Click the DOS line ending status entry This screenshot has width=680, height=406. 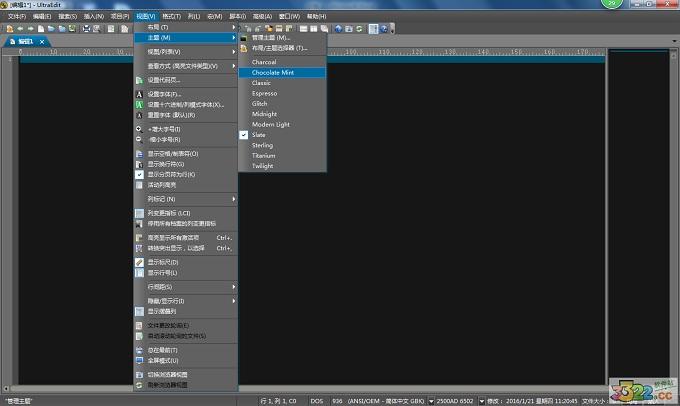coord(317,401)
